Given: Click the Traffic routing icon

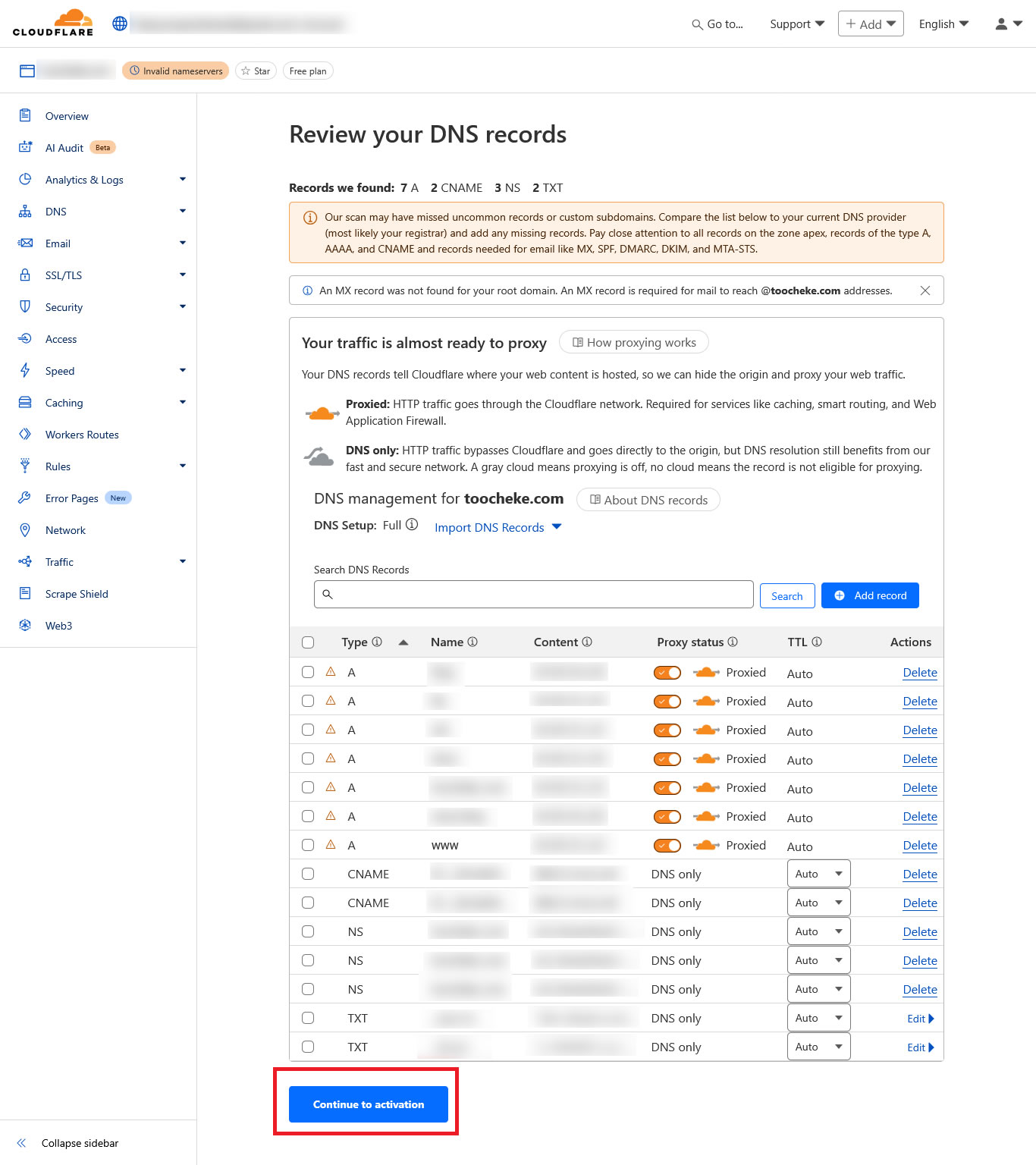Looking at the screenshot, I should [25, 561].
